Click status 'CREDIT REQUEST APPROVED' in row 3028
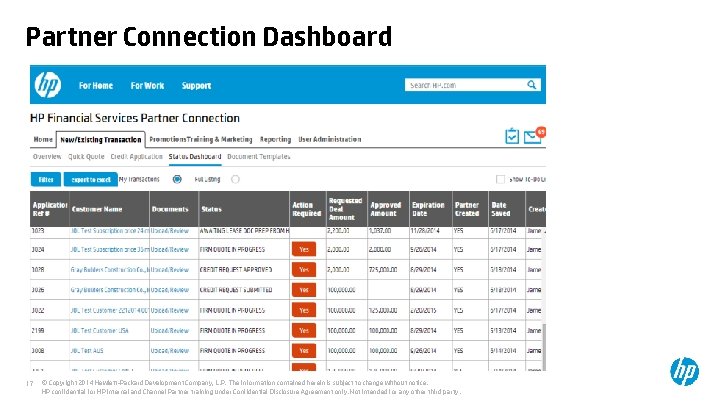720x405 pixels. 236,270
